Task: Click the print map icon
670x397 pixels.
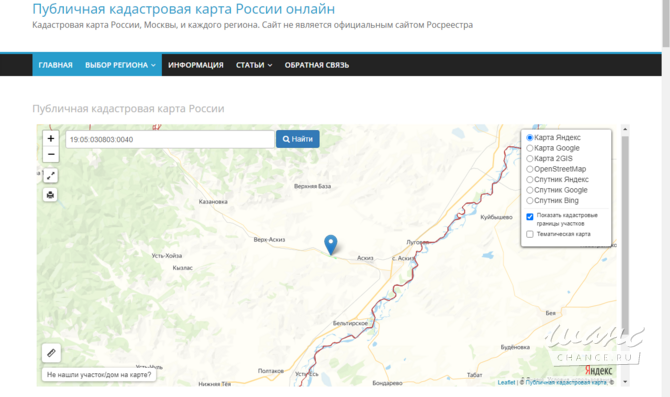Action: (50, 195)
